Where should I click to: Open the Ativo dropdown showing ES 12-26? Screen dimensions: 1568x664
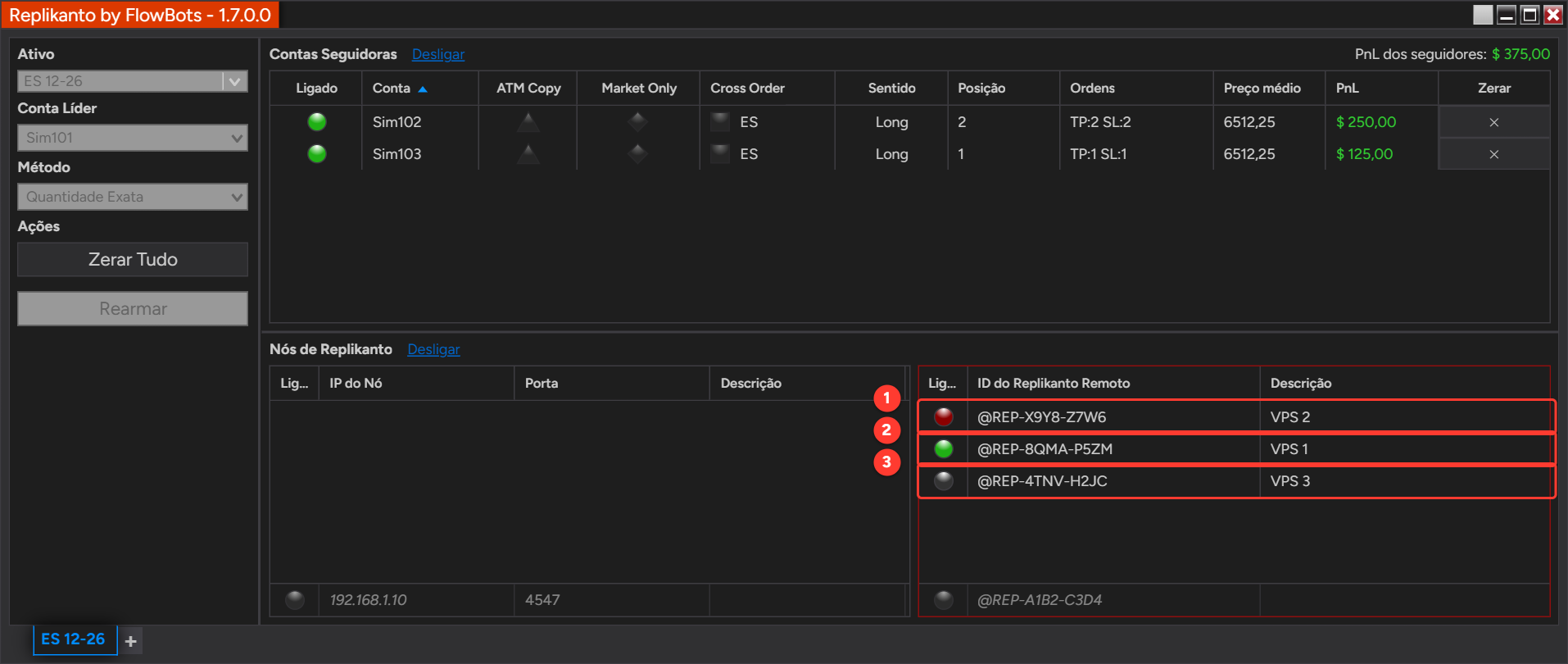[x=133, y=81]
